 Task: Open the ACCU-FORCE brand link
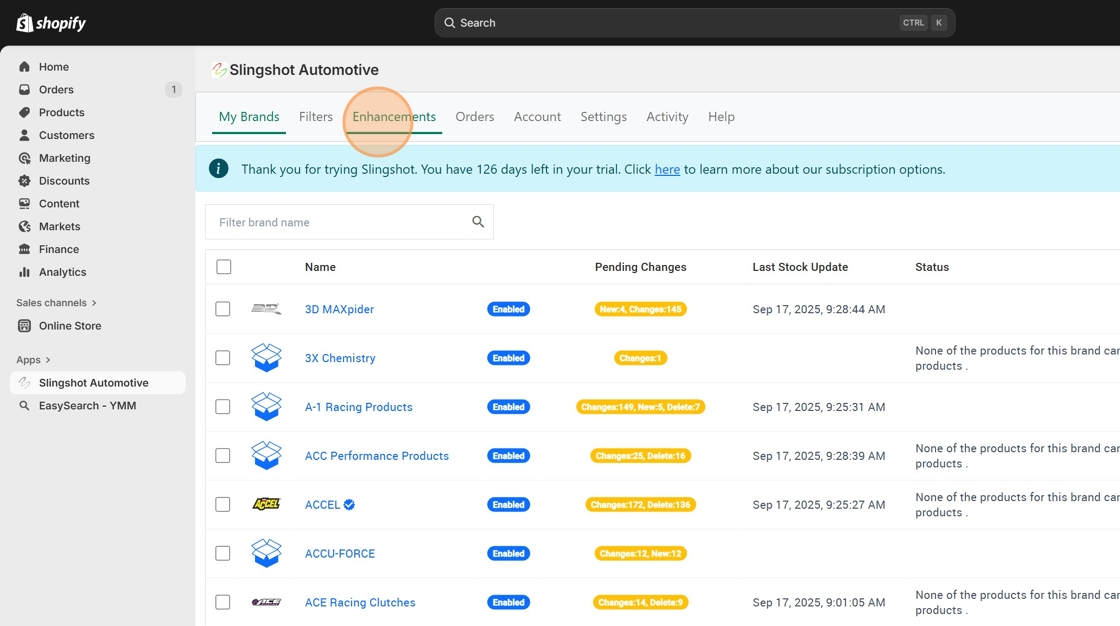point(340,553)
